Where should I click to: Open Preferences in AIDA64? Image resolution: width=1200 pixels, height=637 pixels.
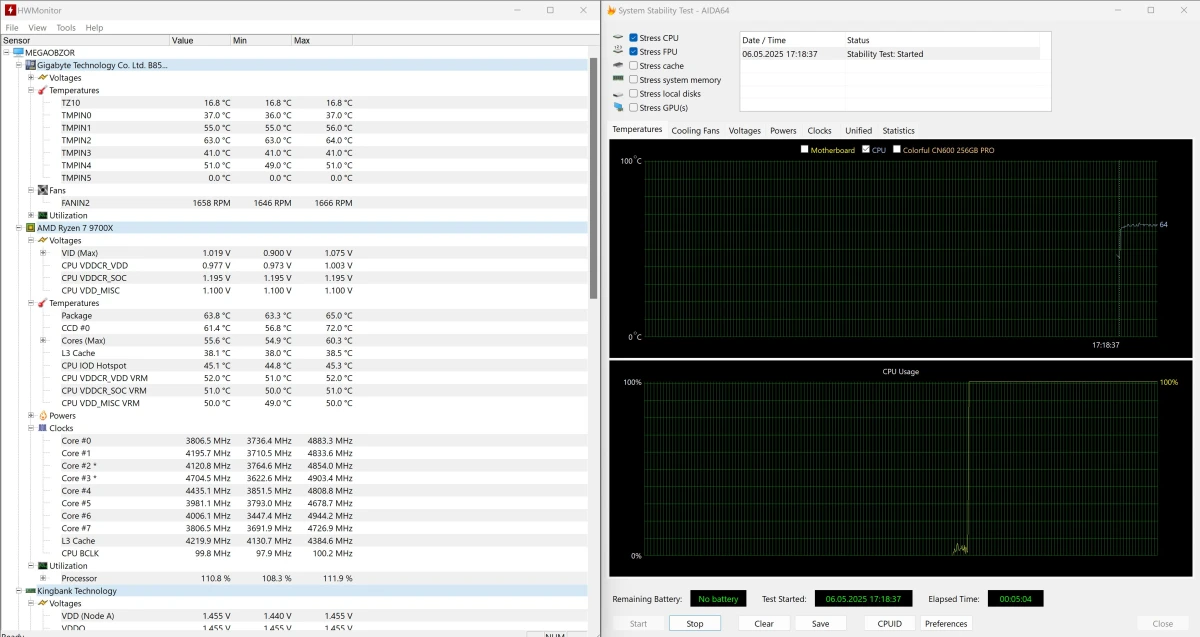[946, 623]
